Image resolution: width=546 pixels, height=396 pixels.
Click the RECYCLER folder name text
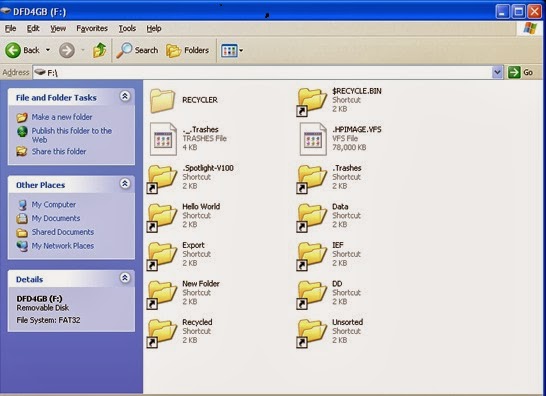(200, 100)
